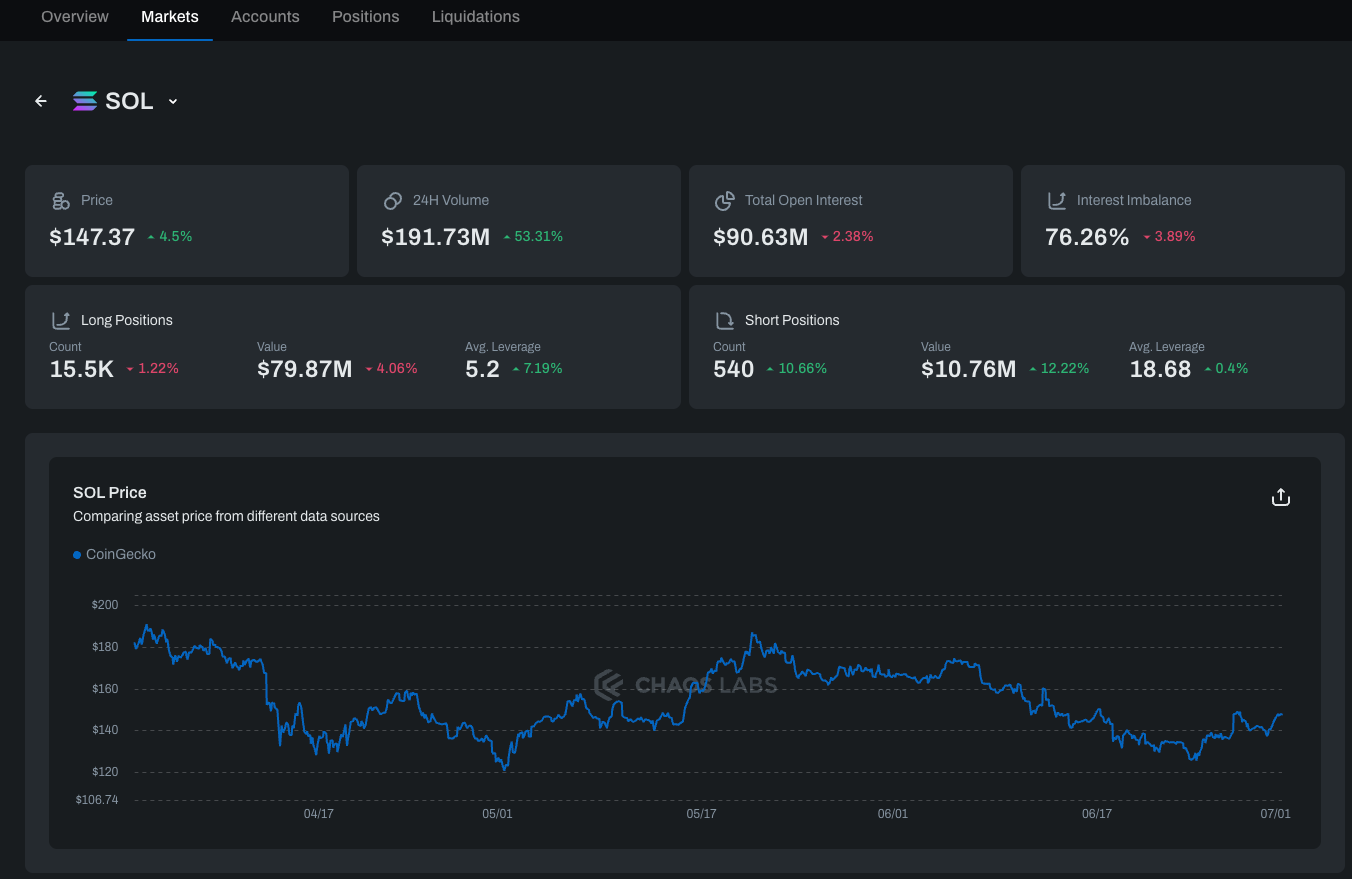This screenshot has width=1352, height=879.
Task: Click the 540 short count value
Action: pyautogui.click(x=734, y=369)
